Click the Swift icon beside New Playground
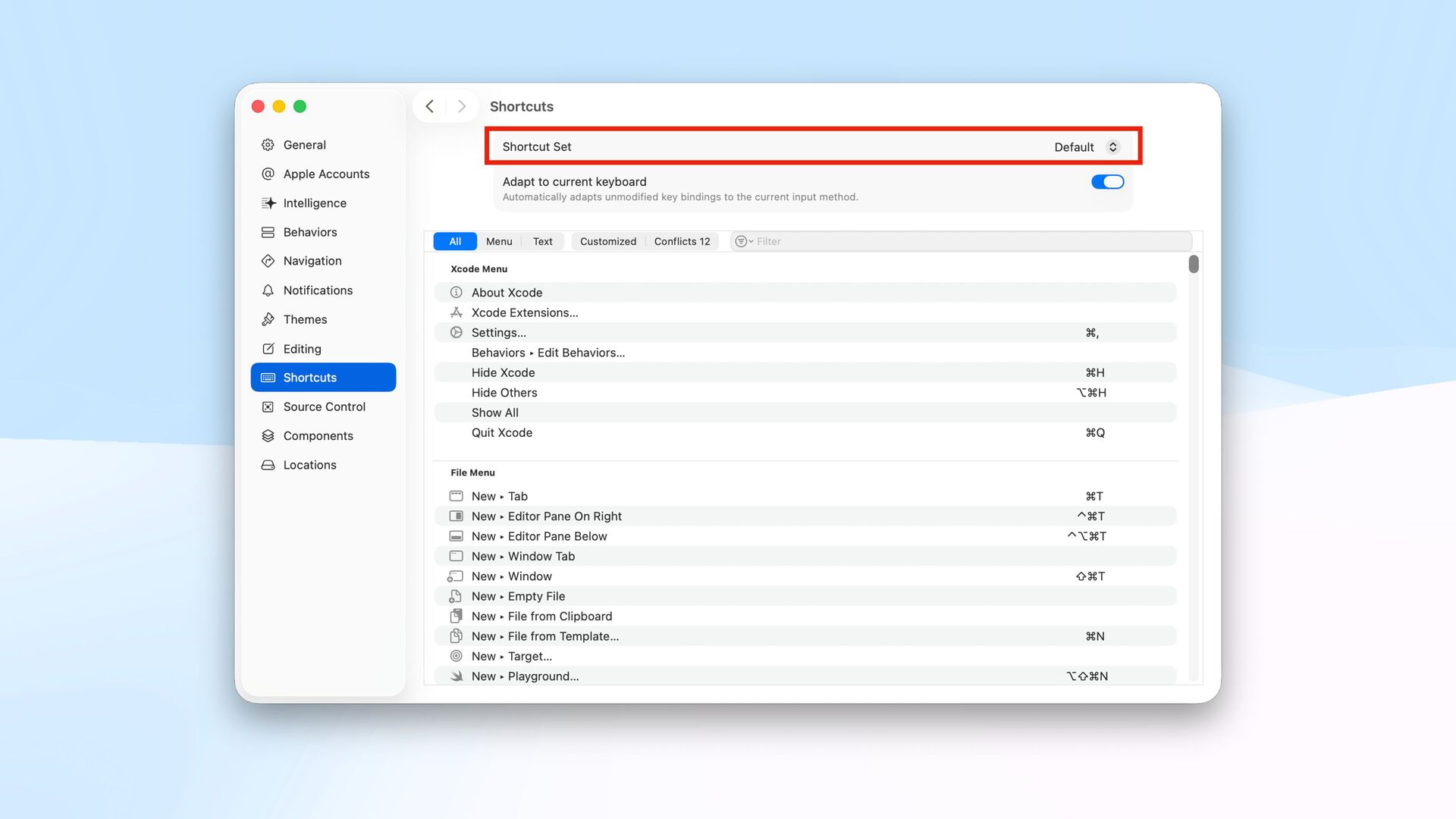 pyautogui.click(x=456, y=676)
